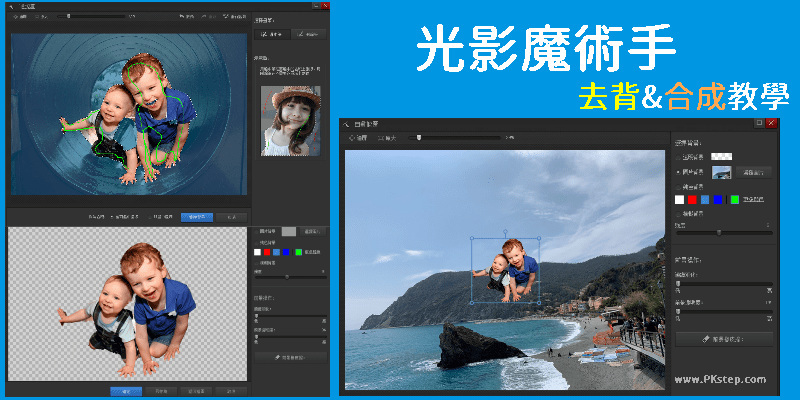
Task: Click top-left corner handle of placed cutout
Action: [x=471, y=238]
